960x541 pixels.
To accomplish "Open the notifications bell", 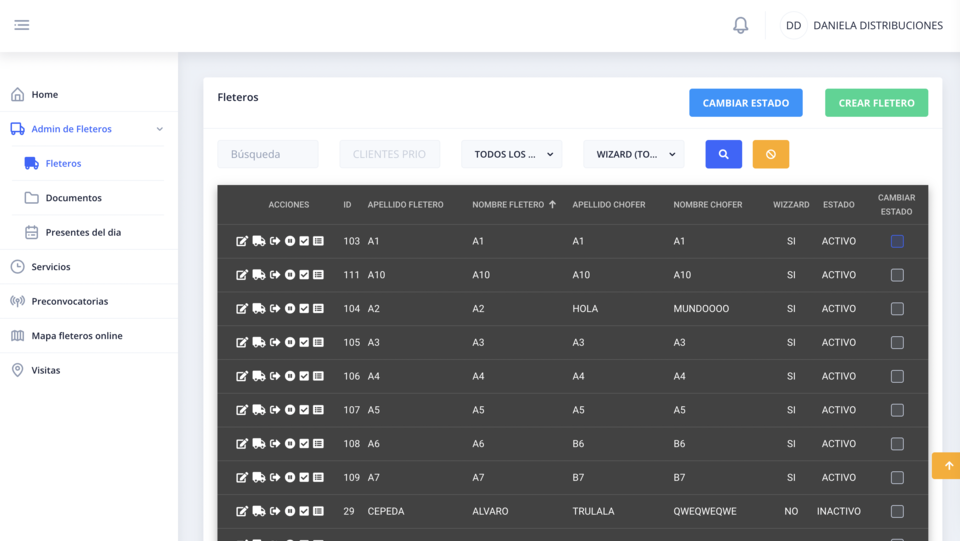I will [x=740, y=25].
